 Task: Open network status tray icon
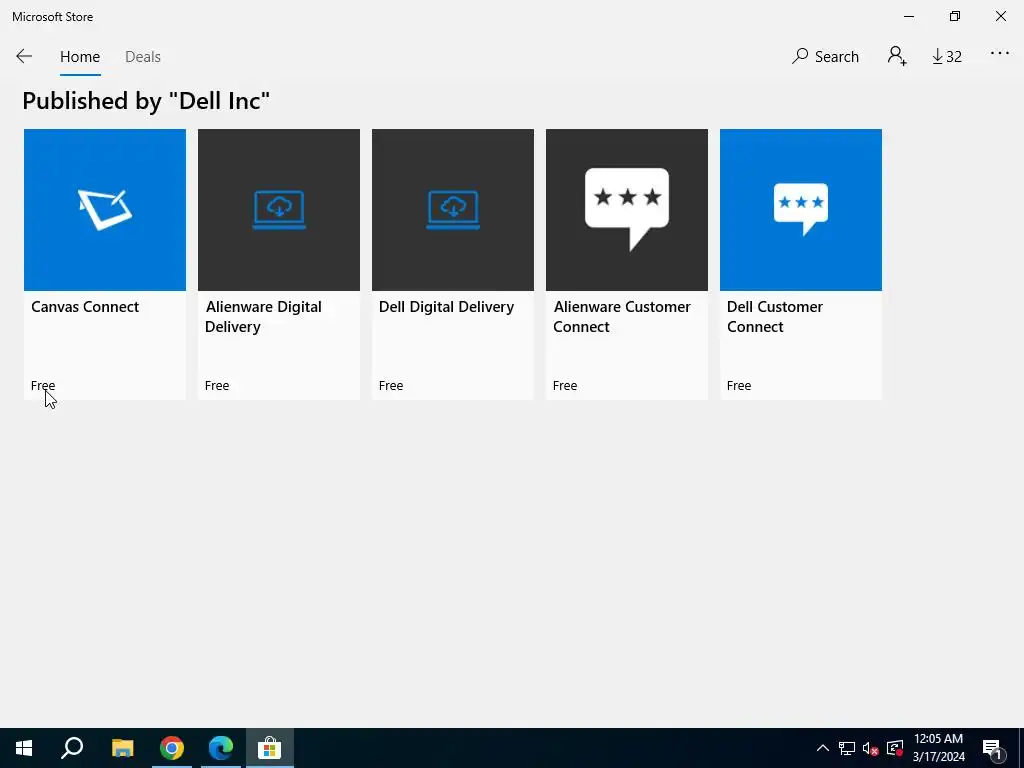point(847,748)
